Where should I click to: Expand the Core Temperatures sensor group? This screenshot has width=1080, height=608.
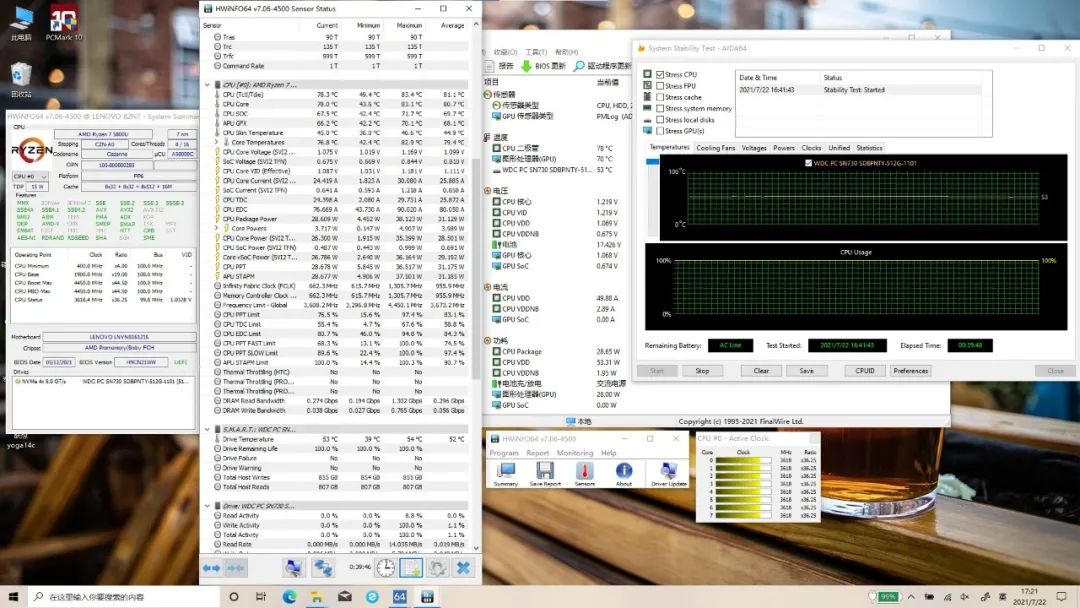(218, 142)
